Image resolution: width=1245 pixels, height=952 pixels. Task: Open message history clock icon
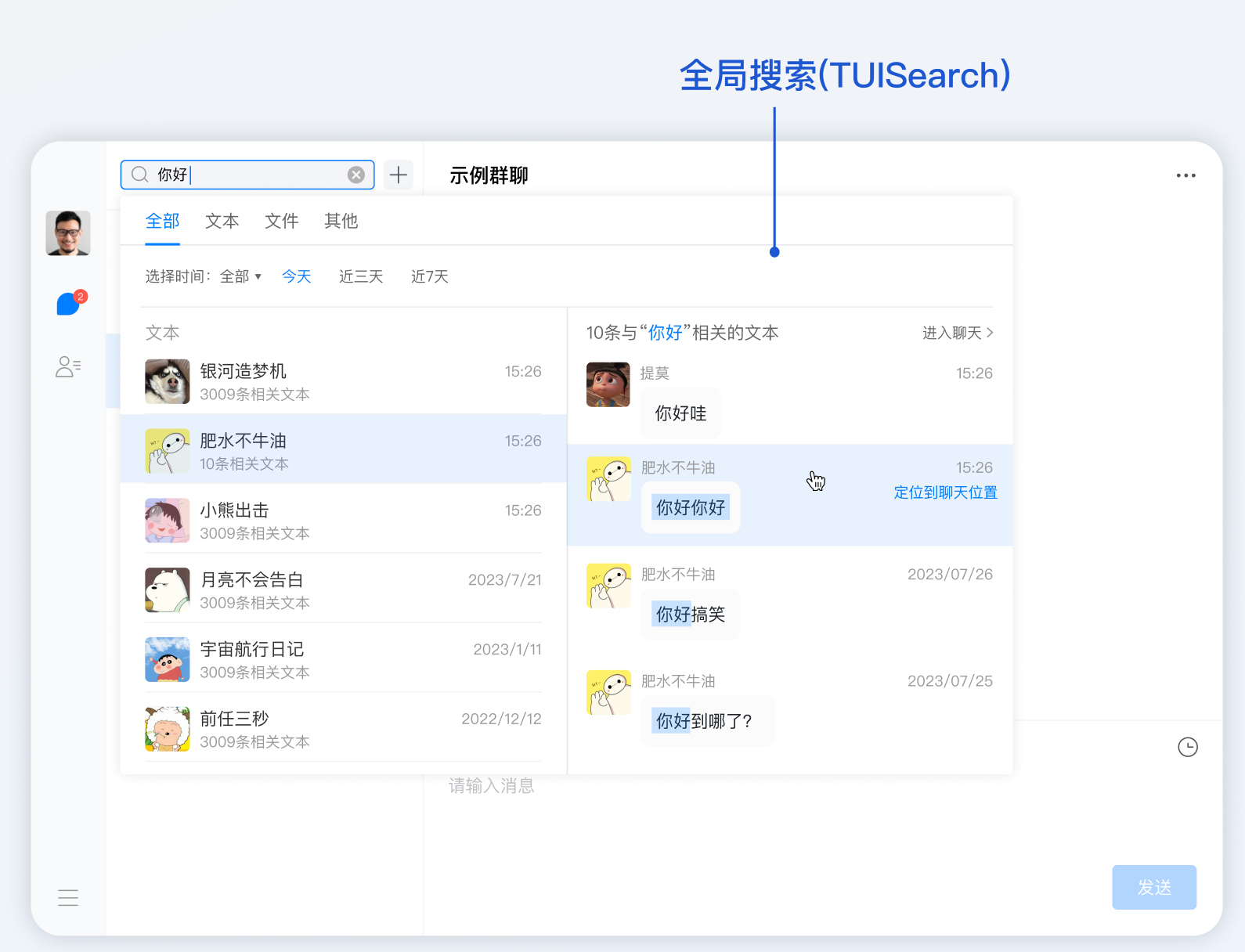1188,747
